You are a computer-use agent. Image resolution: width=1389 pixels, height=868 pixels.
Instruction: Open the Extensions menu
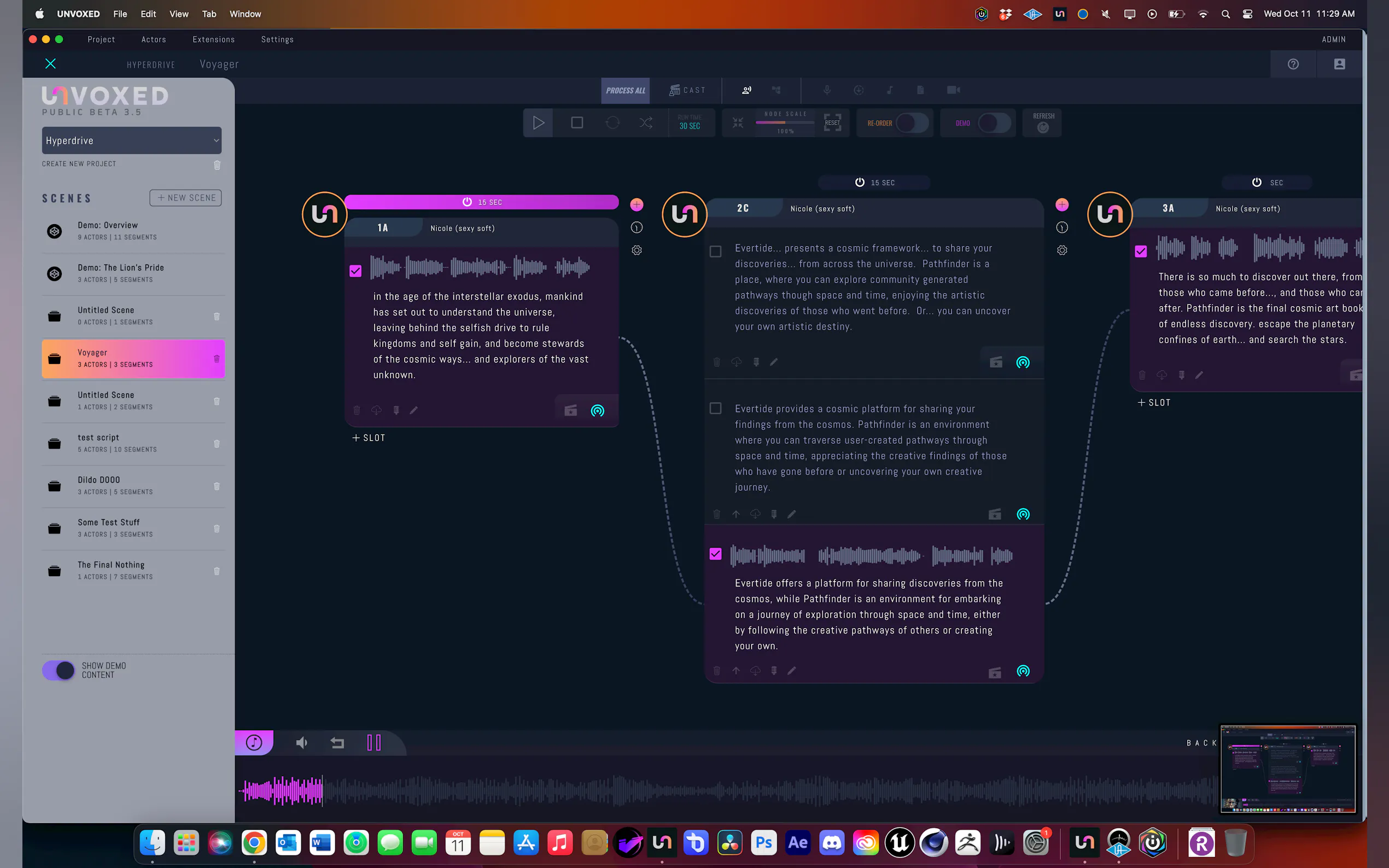(x=213, y=39)
